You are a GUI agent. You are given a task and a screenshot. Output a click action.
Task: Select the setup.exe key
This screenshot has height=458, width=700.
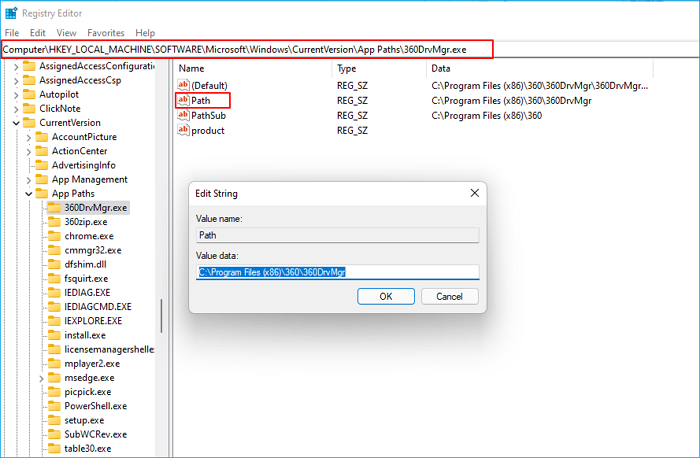(84, 421)
